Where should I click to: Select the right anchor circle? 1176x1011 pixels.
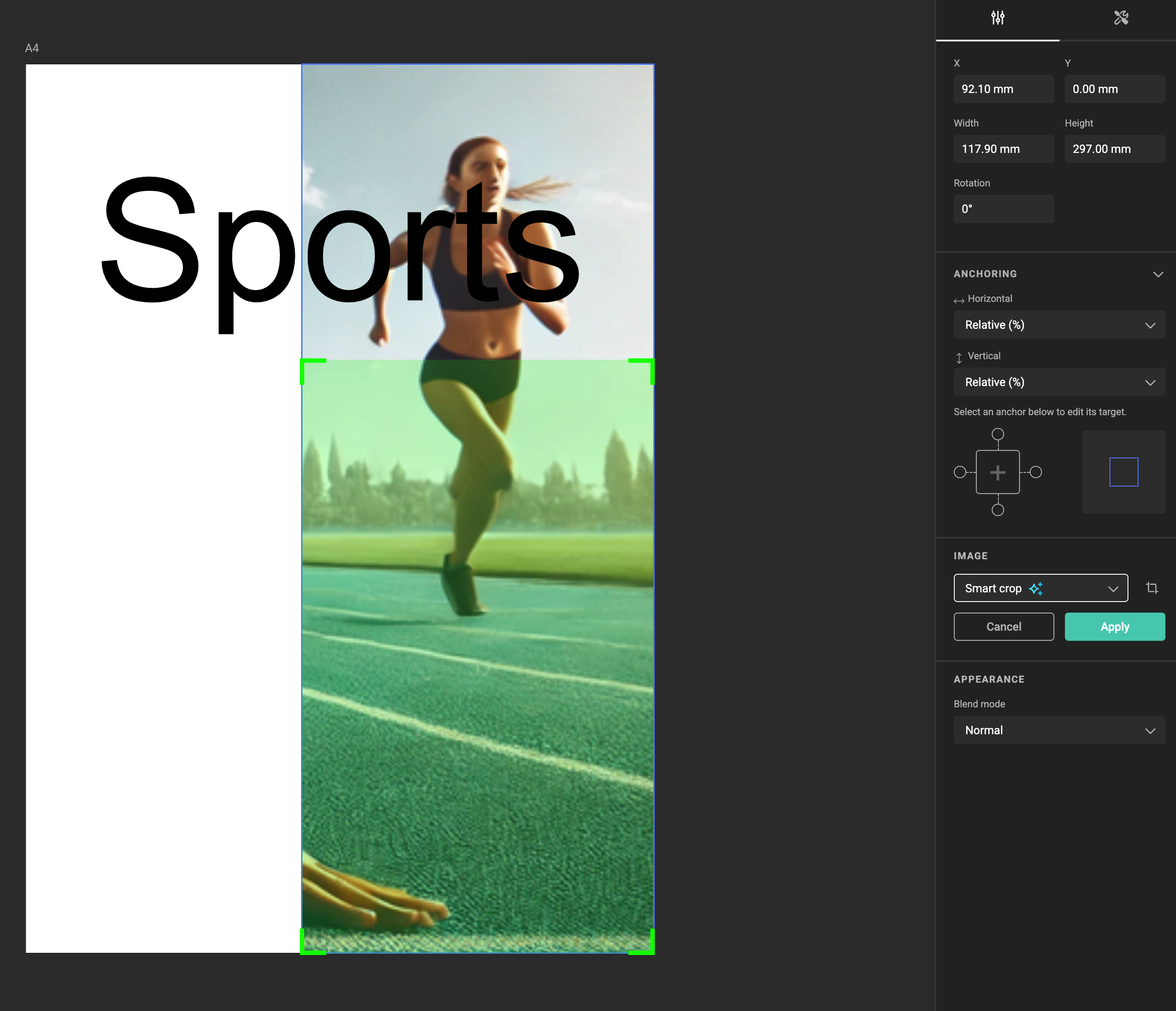[1035, 472]
